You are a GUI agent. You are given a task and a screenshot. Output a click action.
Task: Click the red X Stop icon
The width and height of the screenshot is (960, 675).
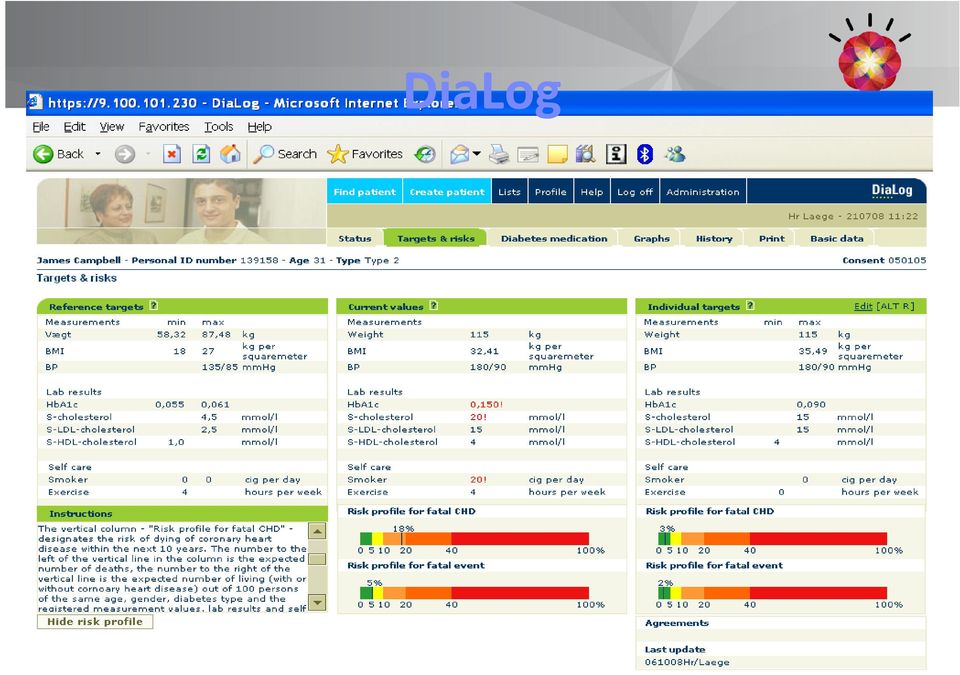(172, 154)
